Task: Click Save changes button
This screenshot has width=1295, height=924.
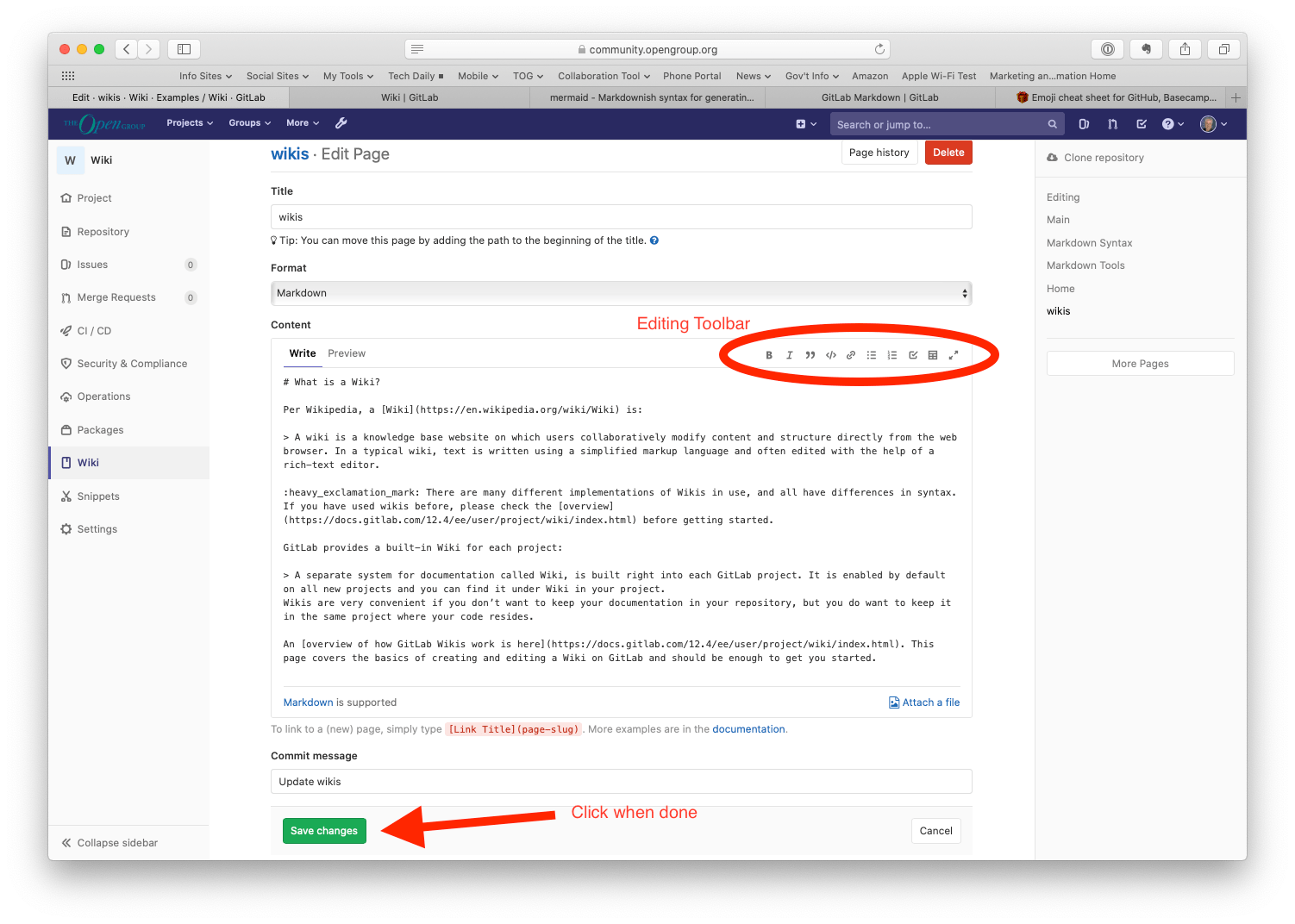Action: [324, 831]
